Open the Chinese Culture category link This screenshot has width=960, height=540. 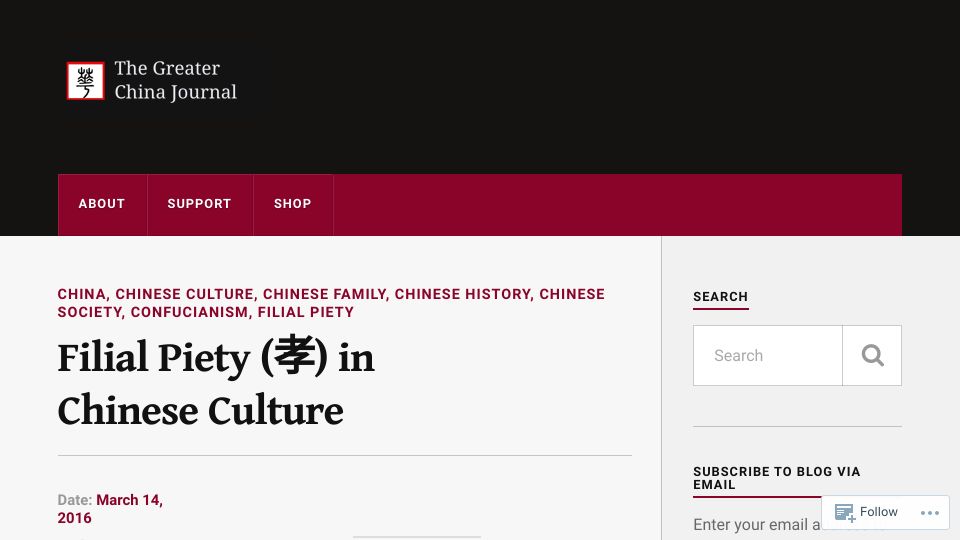click(x=184, y=294)
